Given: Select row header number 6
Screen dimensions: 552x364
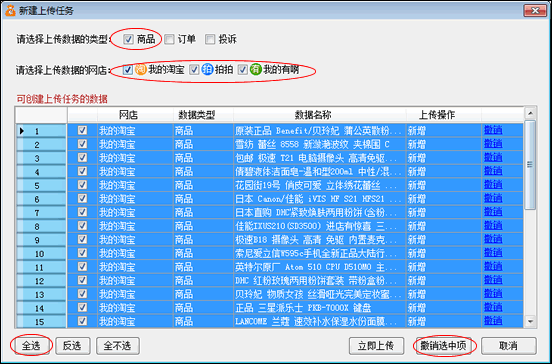Looking at the screenshot, I should point(41,199).
